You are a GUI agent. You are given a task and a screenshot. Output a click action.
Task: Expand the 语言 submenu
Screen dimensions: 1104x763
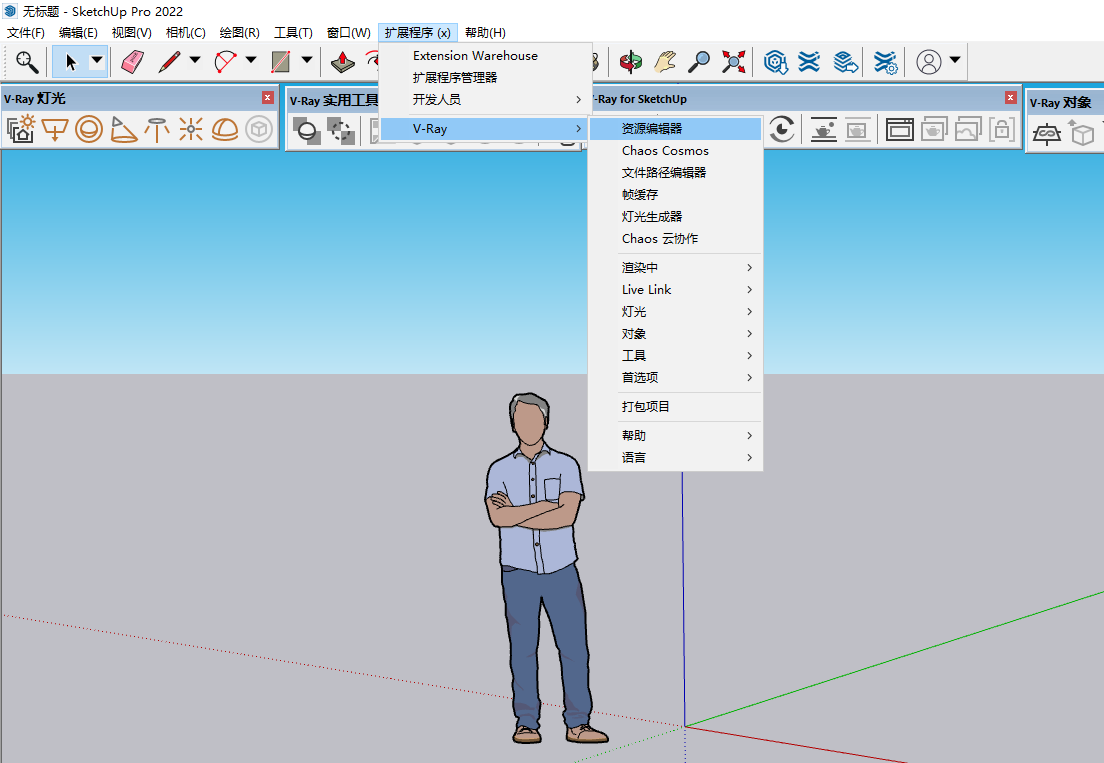[675, 458]
